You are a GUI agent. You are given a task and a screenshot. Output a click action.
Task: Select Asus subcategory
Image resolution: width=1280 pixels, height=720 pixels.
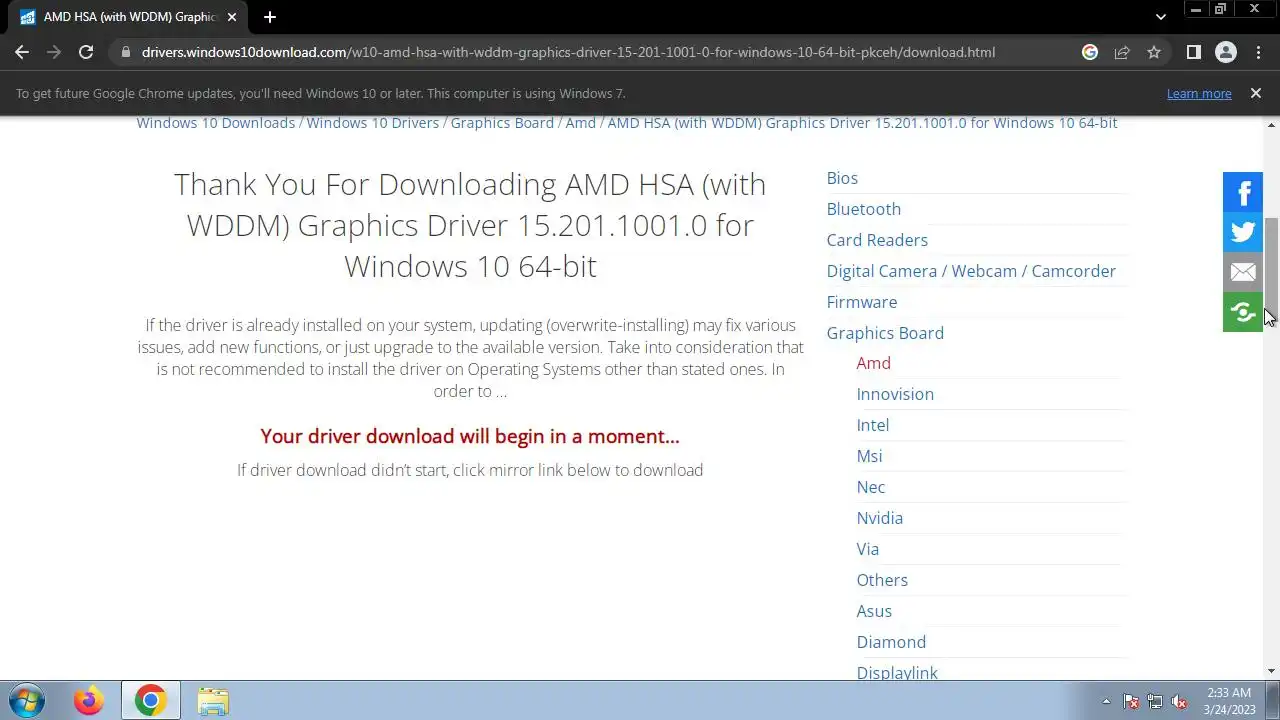tap(874, 611)
